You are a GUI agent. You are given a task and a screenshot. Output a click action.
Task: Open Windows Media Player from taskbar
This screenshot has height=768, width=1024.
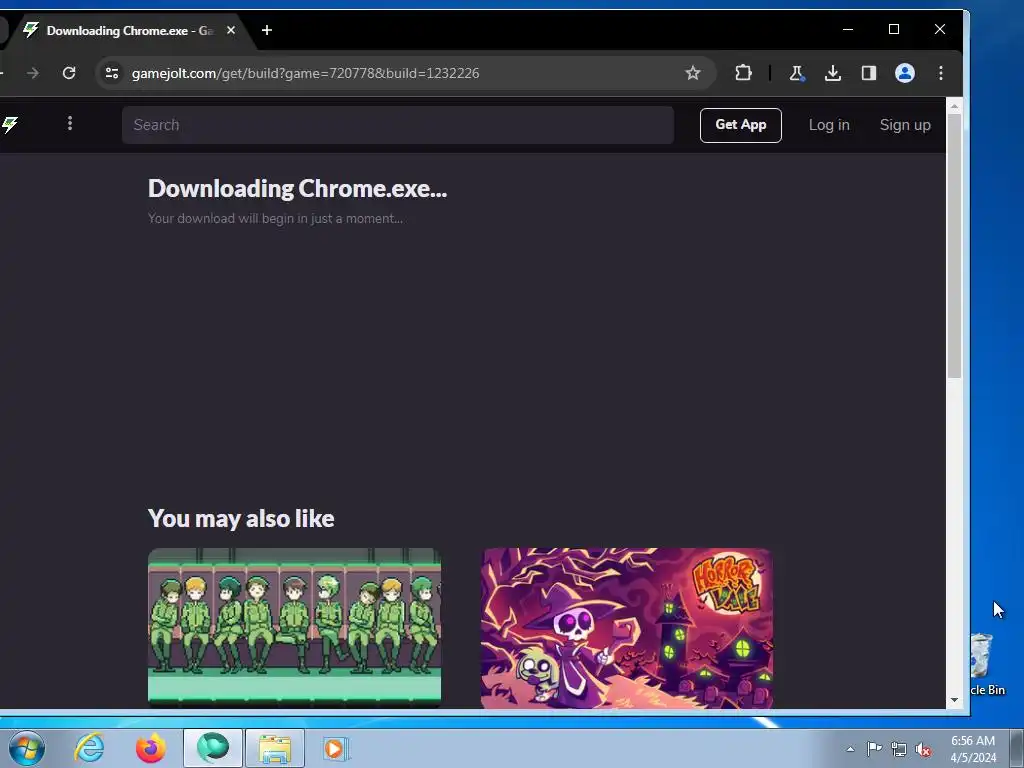pyautogui.click(x=335, y=748)
